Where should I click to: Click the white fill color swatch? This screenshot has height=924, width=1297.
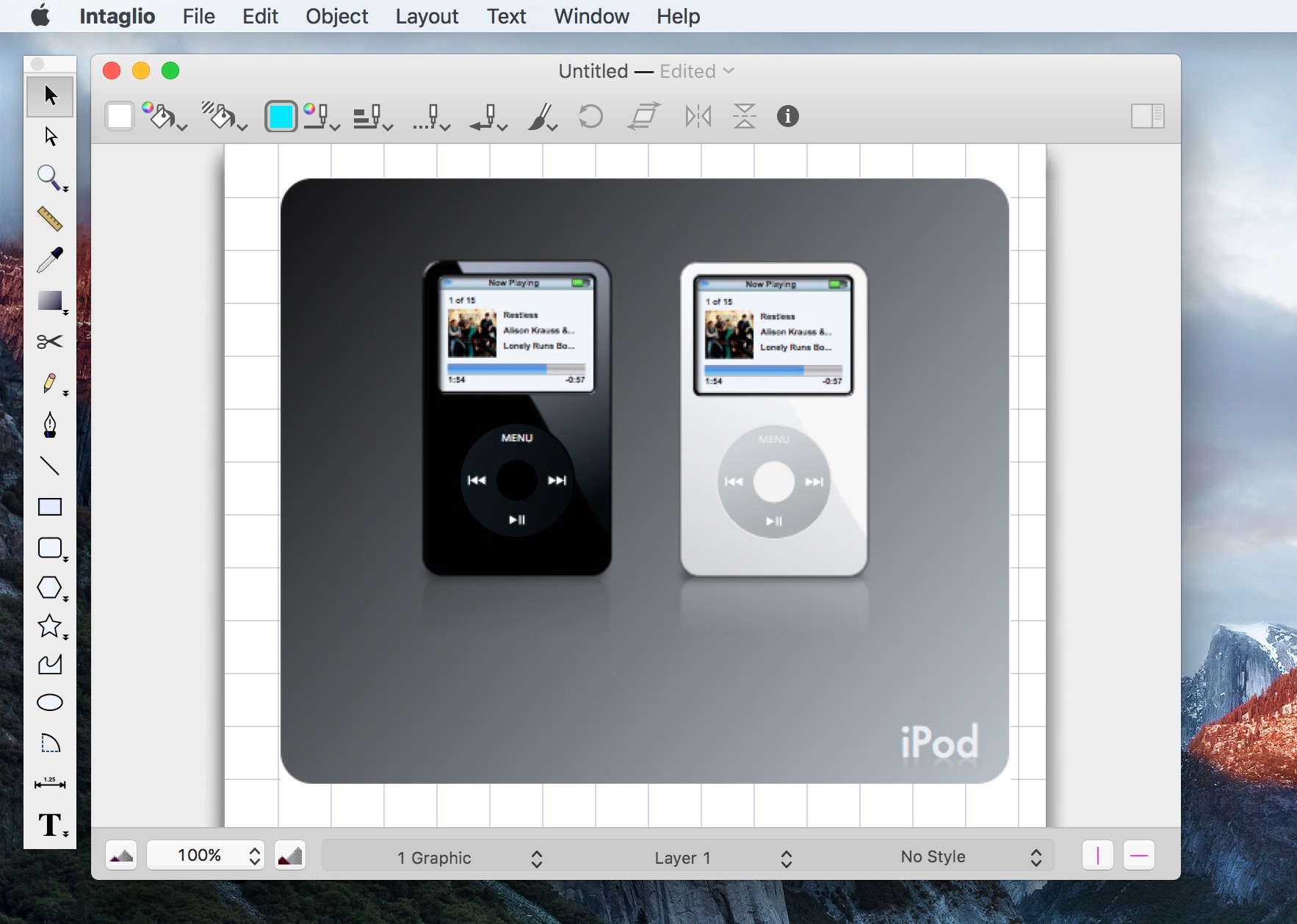pyautogui.click(x=119, y=116)
